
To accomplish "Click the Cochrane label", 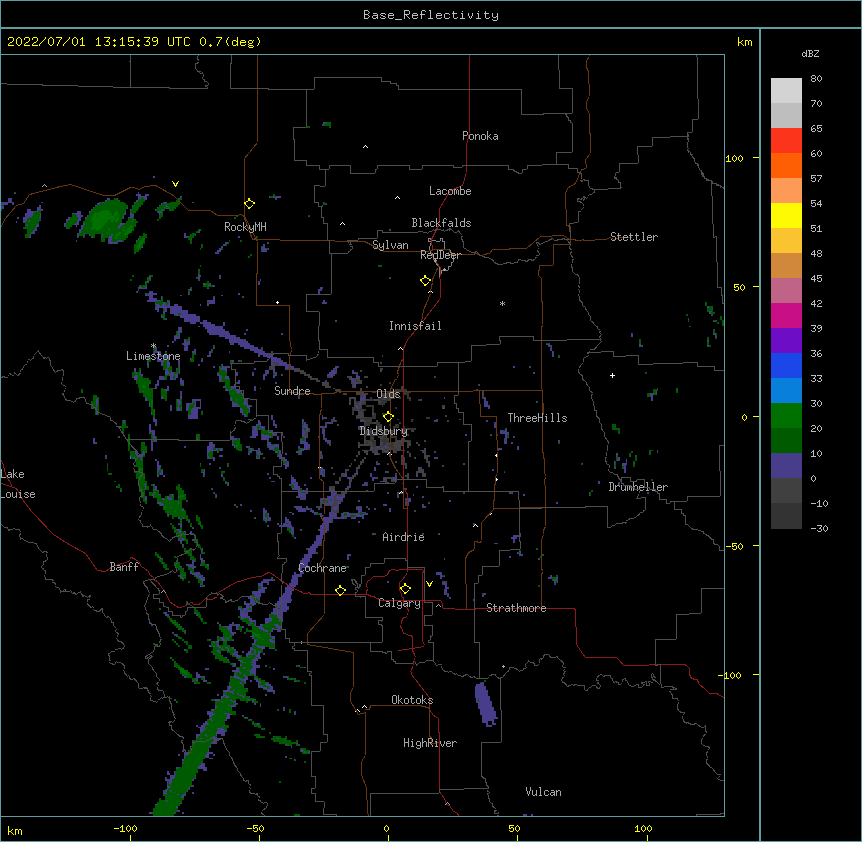I will 323,568.
